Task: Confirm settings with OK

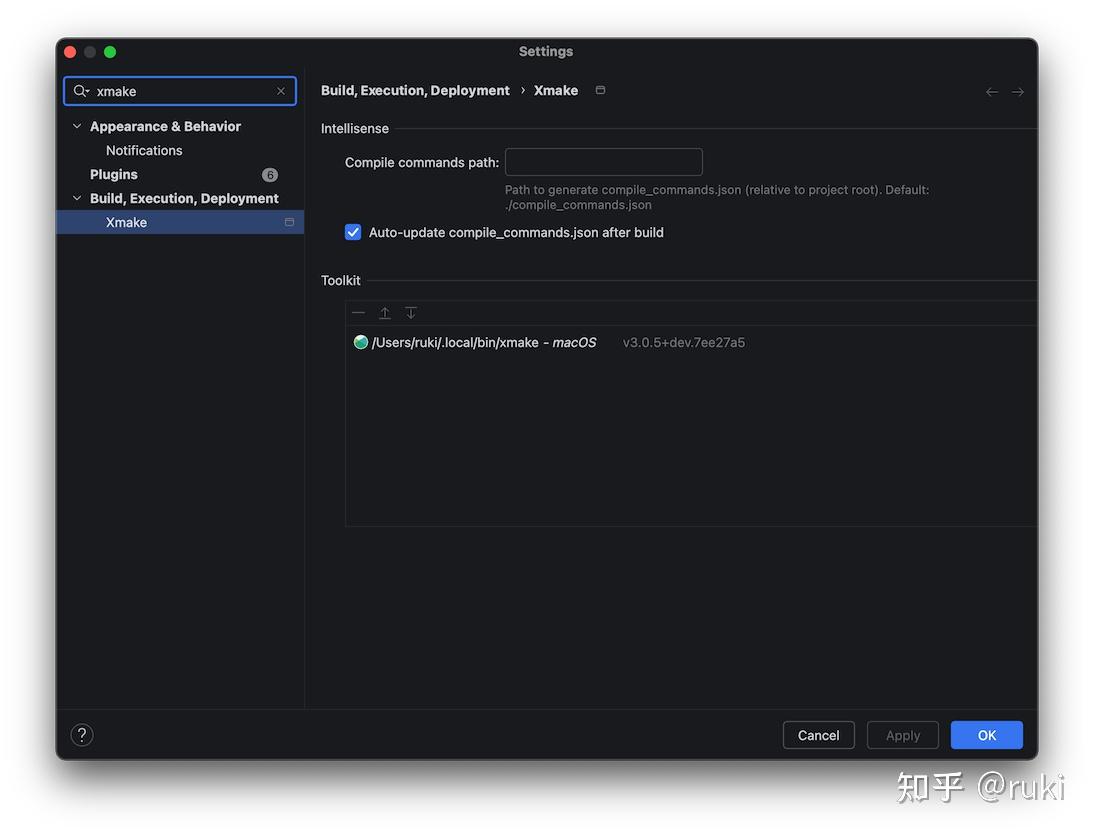Action: point(987,735)
